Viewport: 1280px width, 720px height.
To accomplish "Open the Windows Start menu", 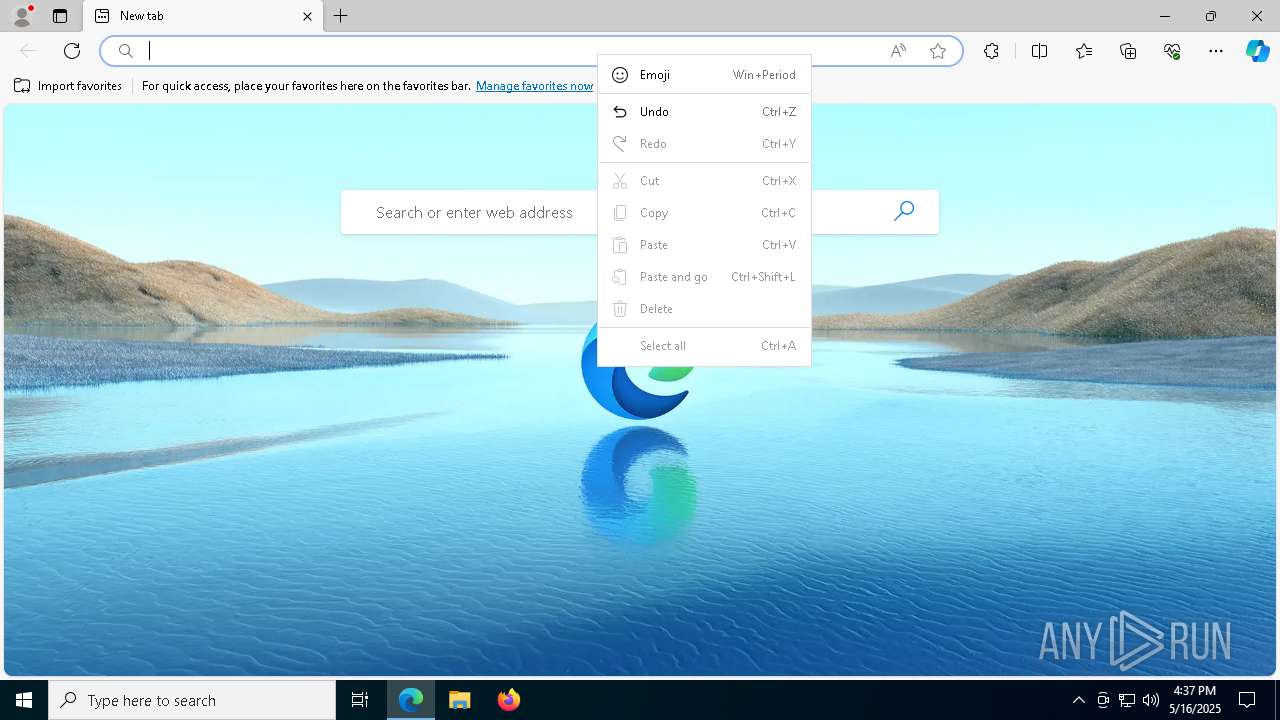I will coord(24,700).
